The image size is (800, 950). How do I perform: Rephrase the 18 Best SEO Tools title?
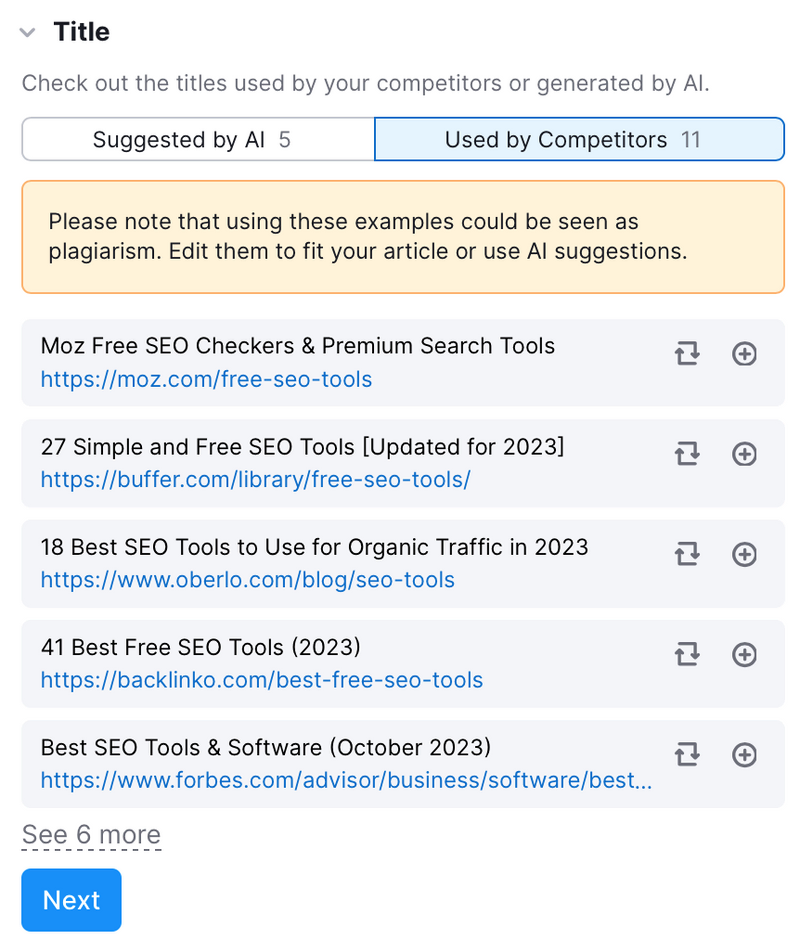coord(687,554)
